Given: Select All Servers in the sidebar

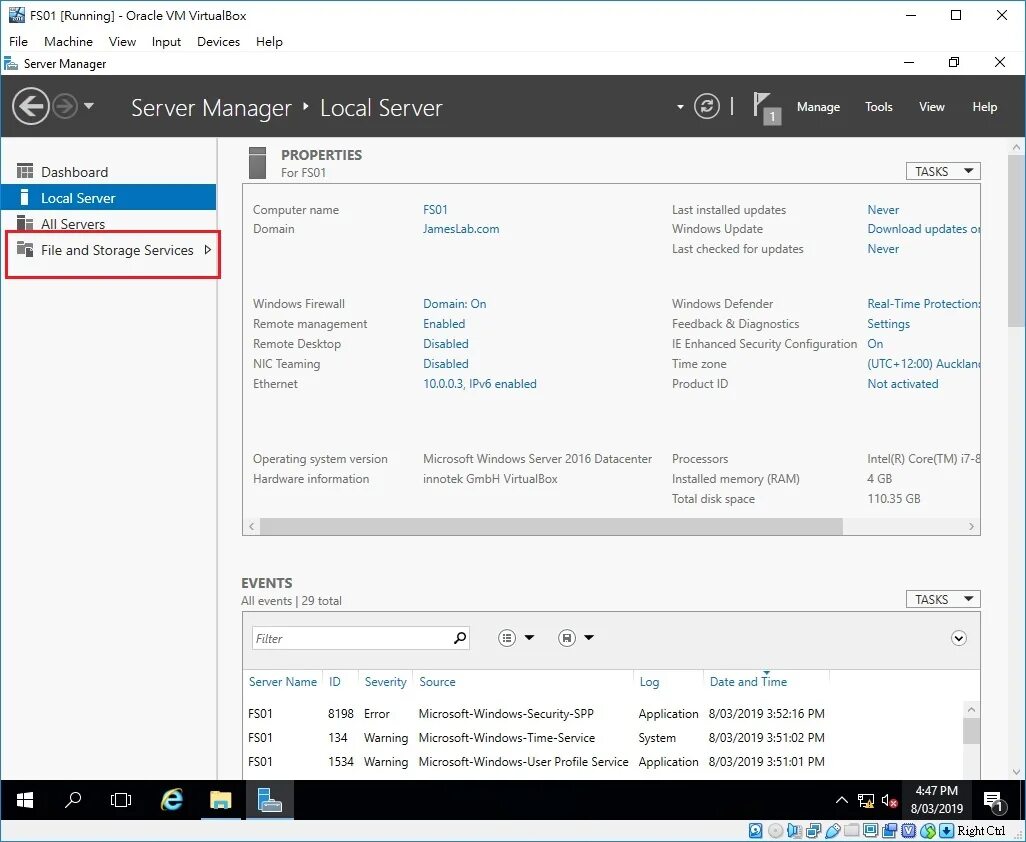Looking at the screenshot, I should click(109, 224).
